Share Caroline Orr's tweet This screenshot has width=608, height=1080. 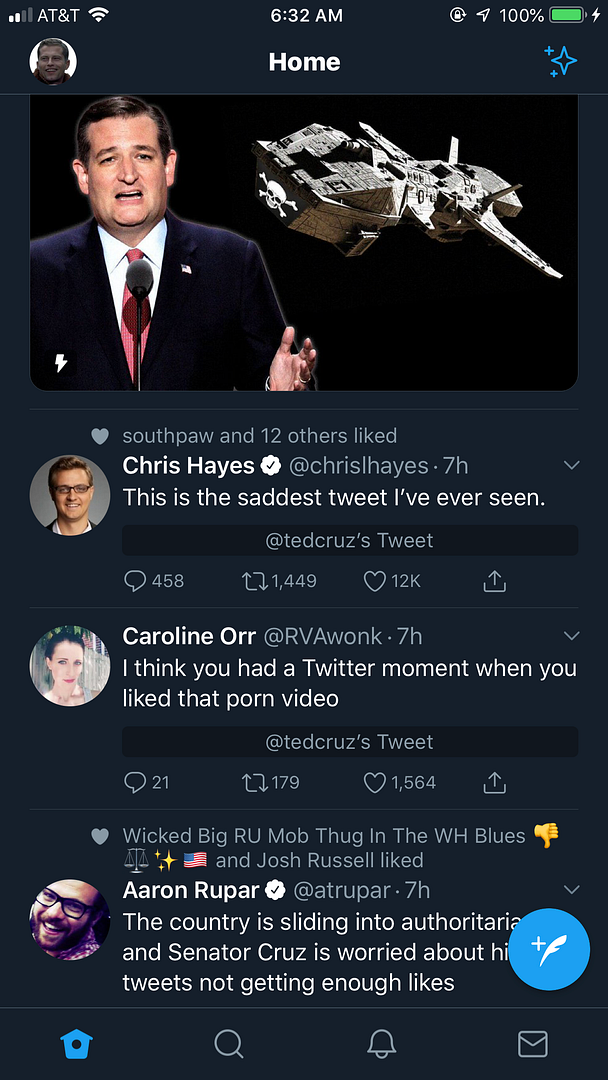[x=494, y=782]
